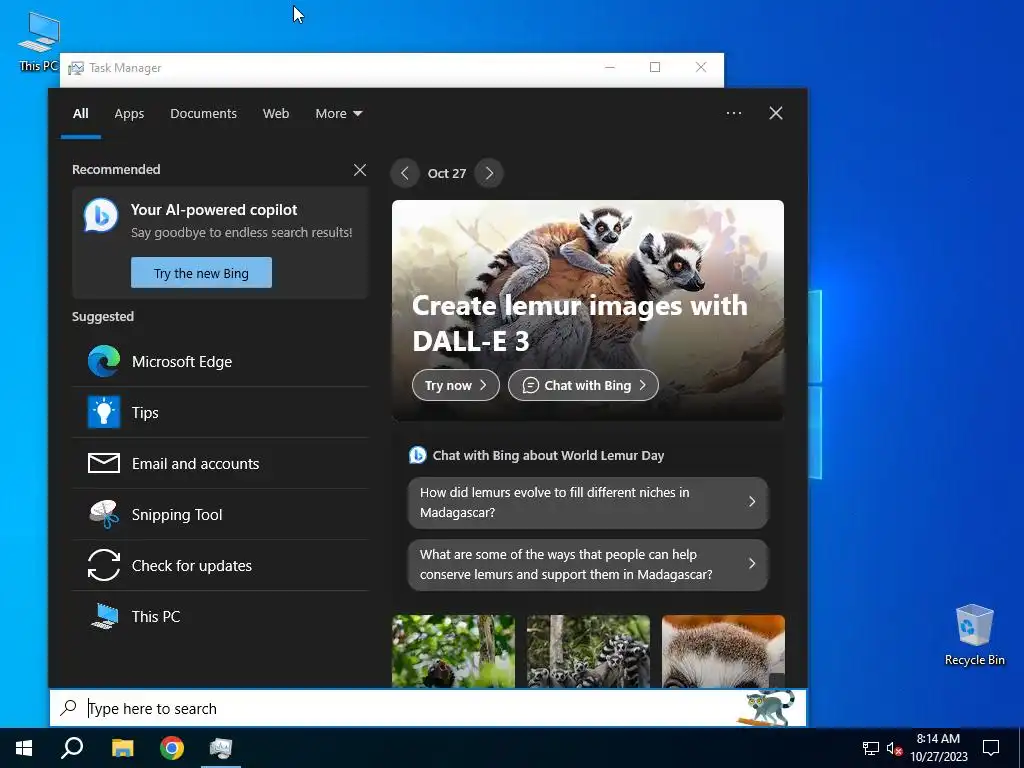Minimize the Task Manager window
This screenshot has height=768, width=1024.
[x=610, y=67]
